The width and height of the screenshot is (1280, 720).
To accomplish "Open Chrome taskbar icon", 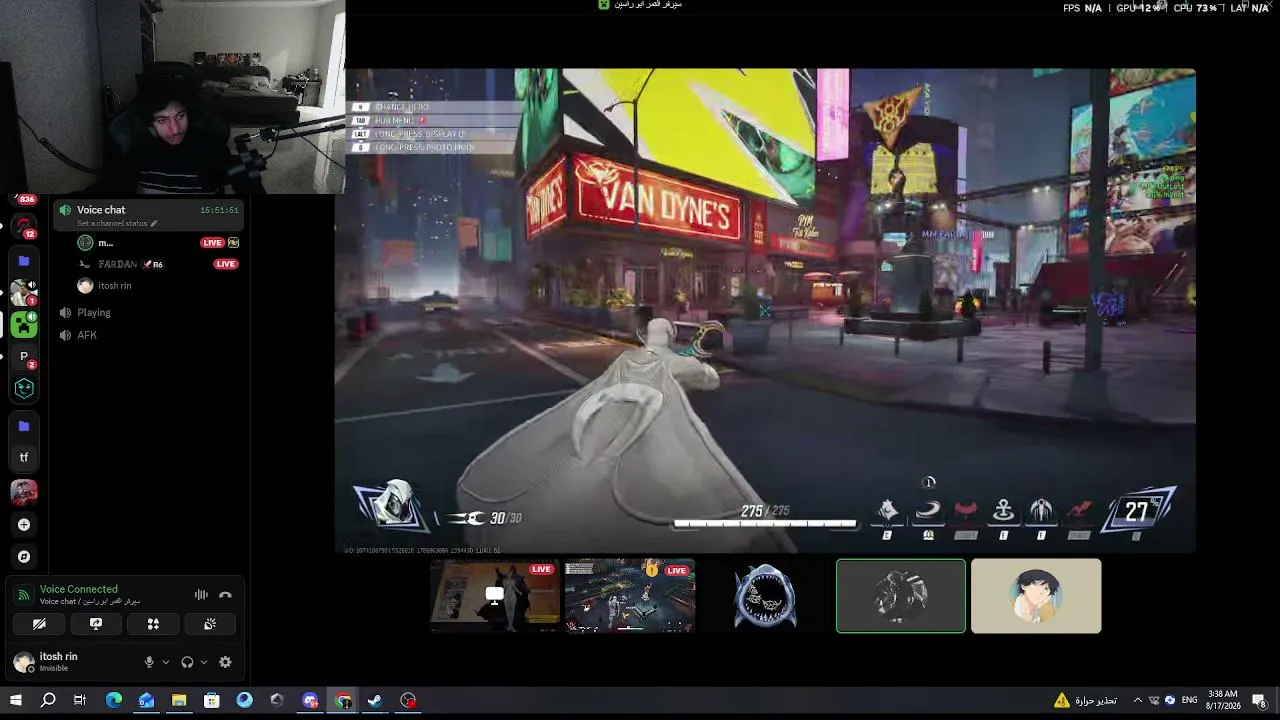I will [343, 700].
